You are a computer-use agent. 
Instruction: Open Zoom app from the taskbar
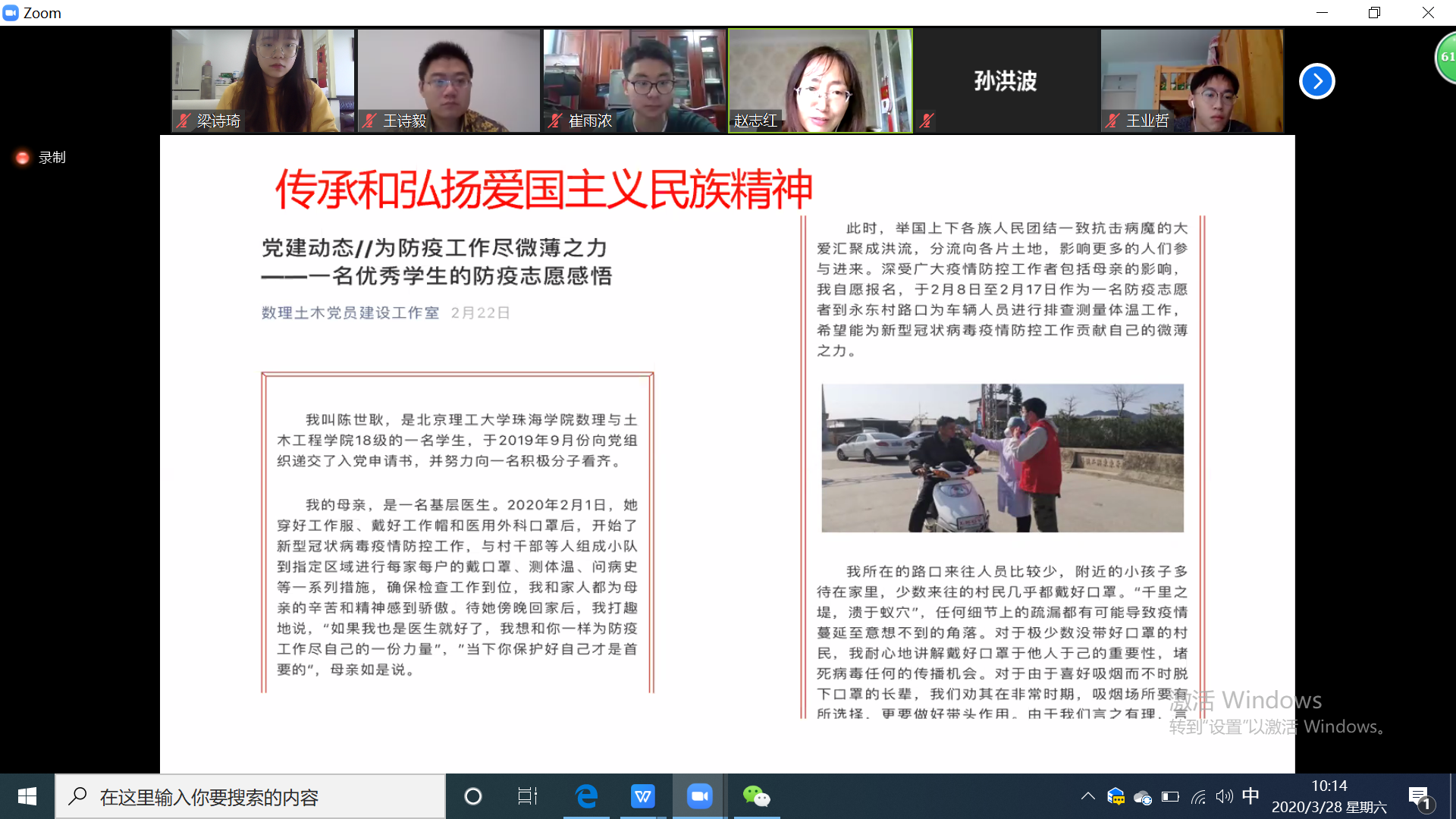(x=698, y=795)
